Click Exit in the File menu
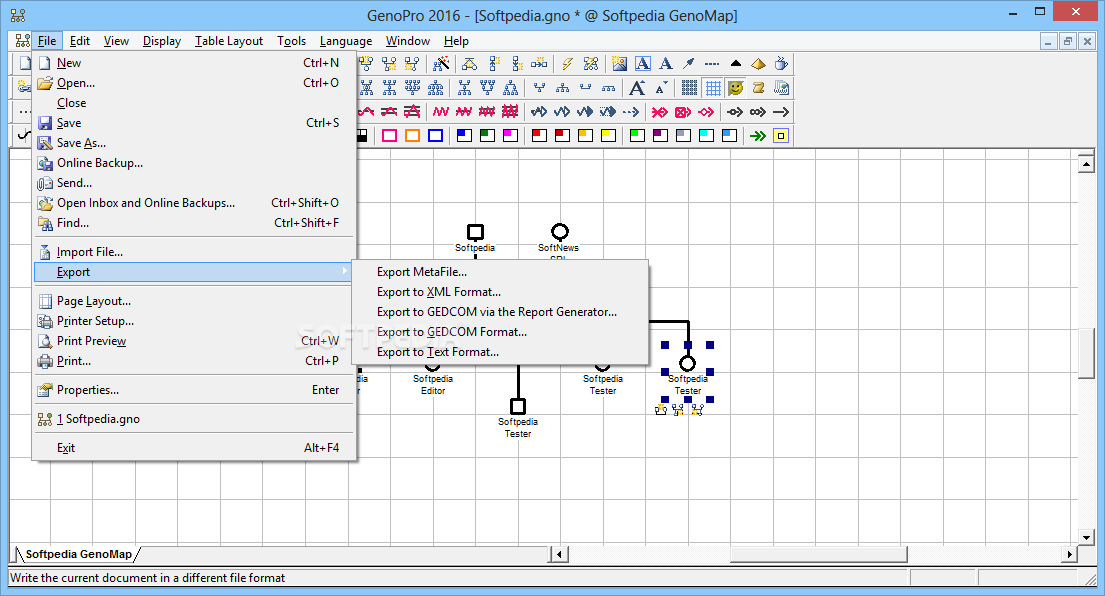This screenshot has width=1105, height=596. (193, 447)
